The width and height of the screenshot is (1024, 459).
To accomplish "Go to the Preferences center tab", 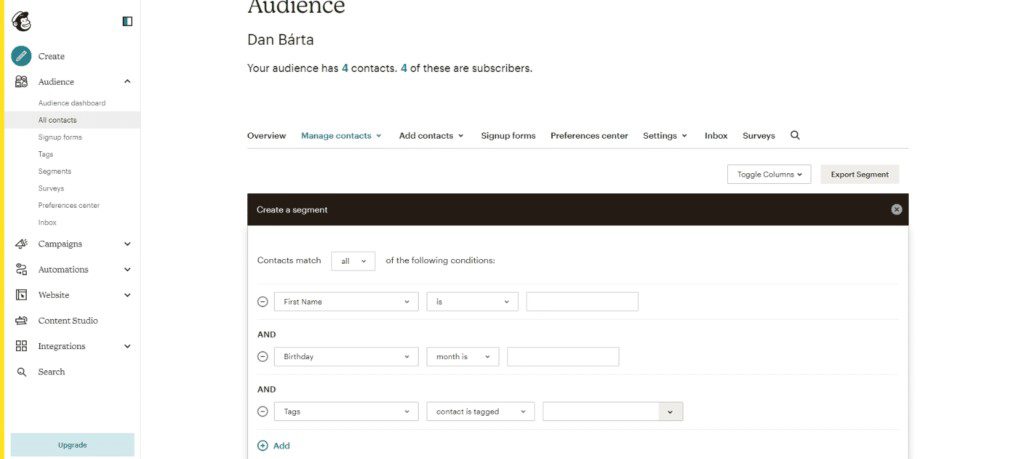I will pyautogui.click(x=589, y=136).
